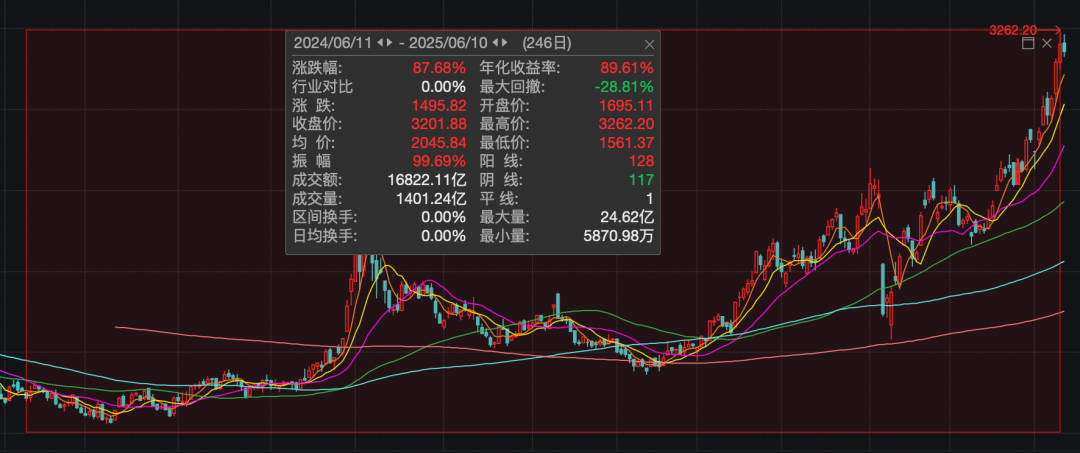Click the 最大回撤 -28.81% value

pyautogui.click(x=626, y=87)
